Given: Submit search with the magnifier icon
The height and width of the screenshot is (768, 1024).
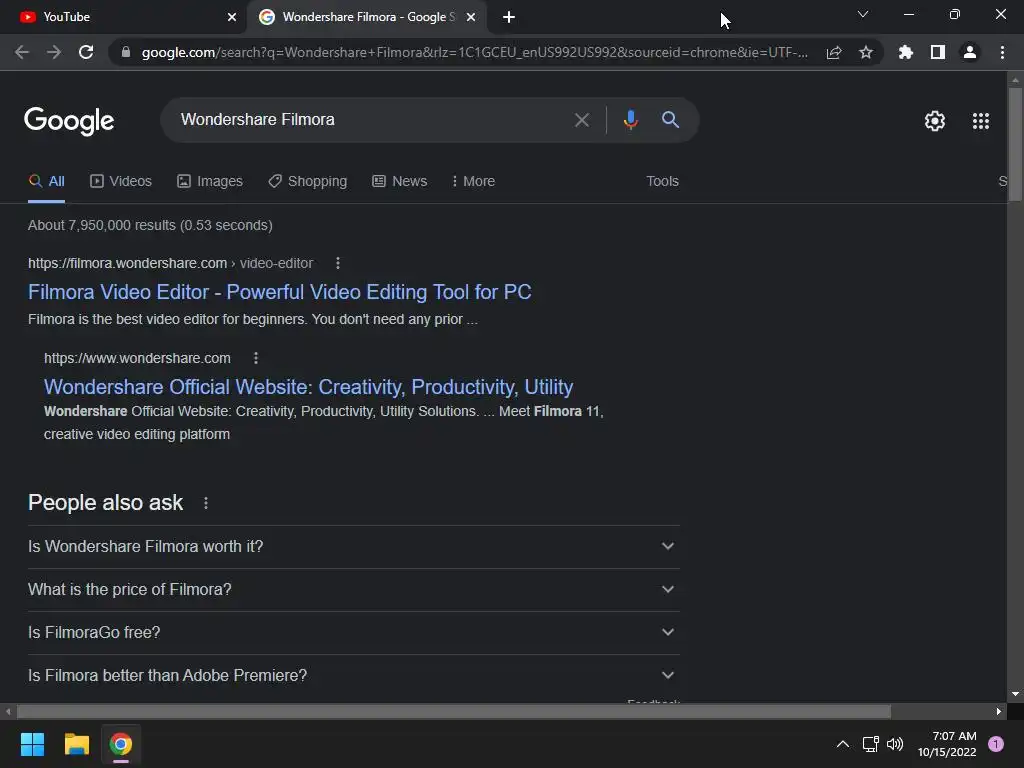Looking at the screenshot, I should coord(670,120).
